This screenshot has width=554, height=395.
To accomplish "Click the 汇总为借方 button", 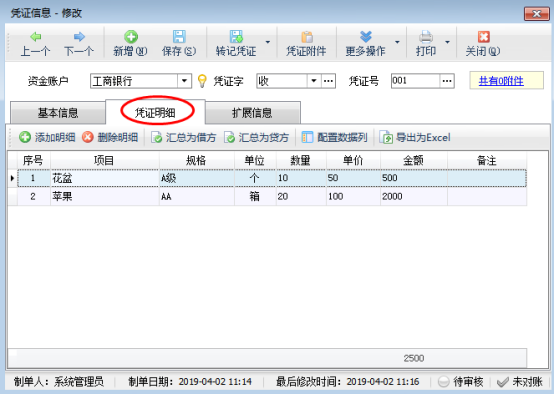I will 183,137.
